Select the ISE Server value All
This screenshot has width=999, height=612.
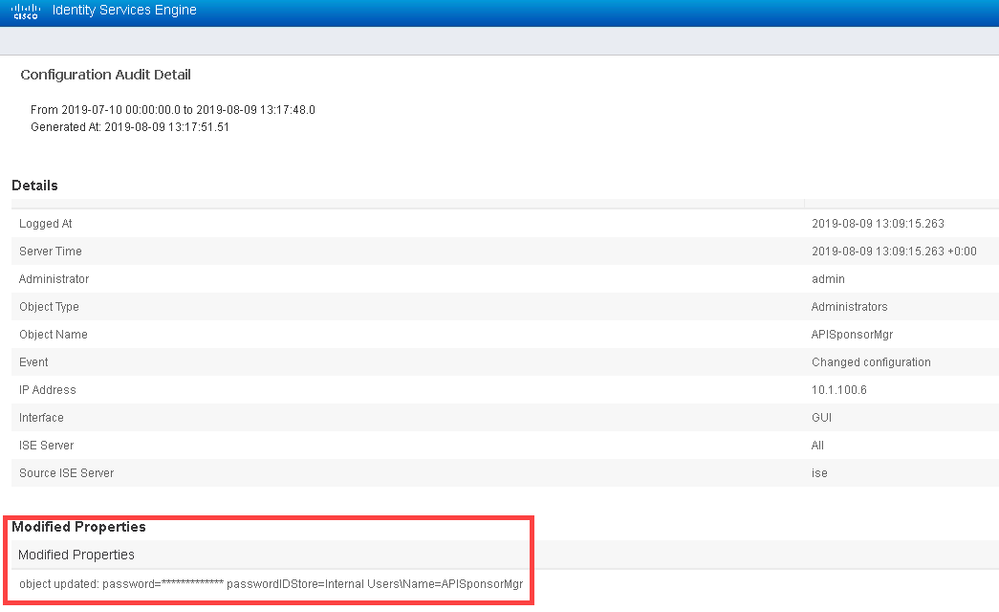[x=817, y=445]
